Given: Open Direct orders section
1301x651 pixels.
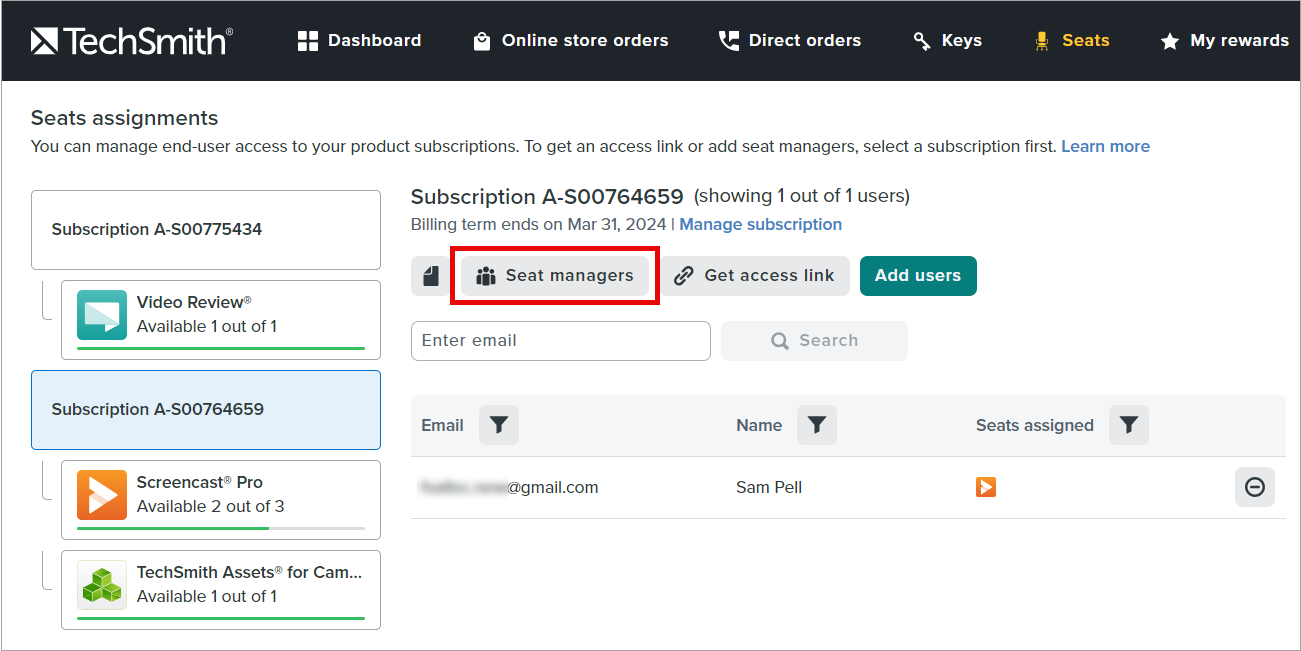Looking at the screenshot, I should coord(789,41).
